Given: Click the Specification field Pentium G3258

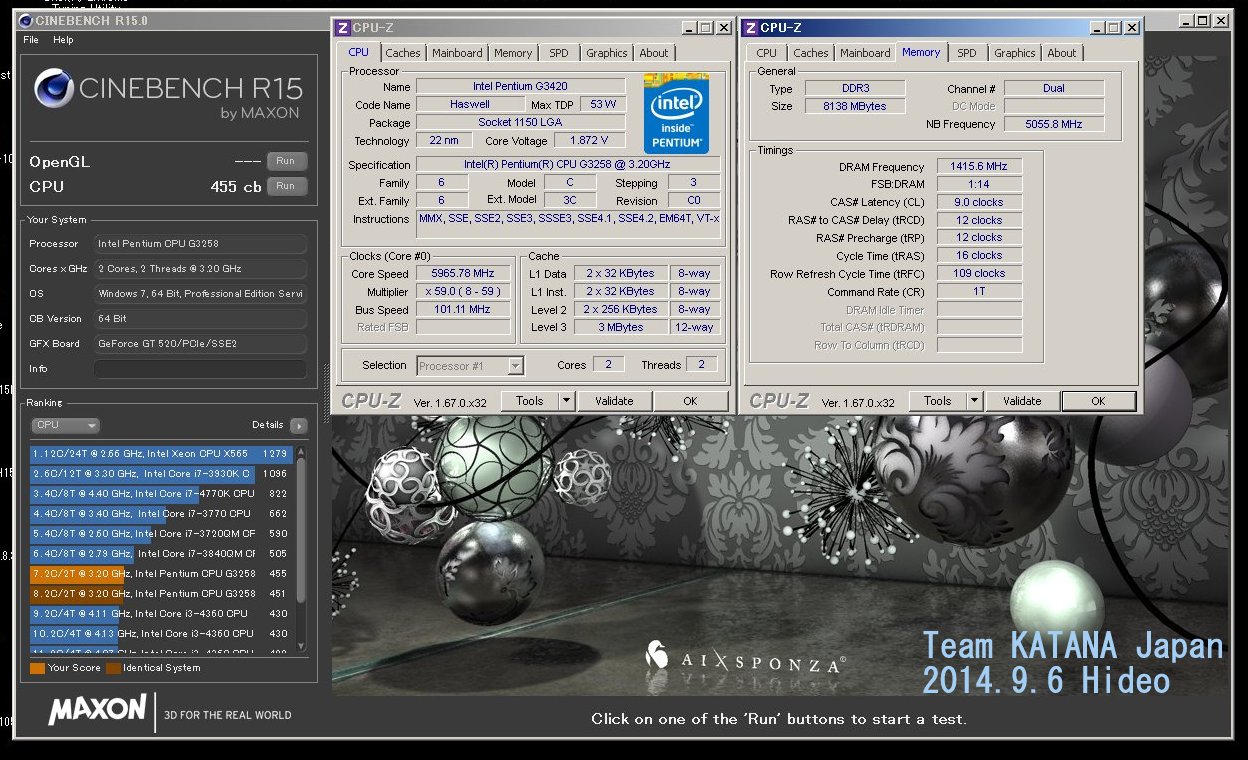Looking at the screenshot, I should (567, 165).
